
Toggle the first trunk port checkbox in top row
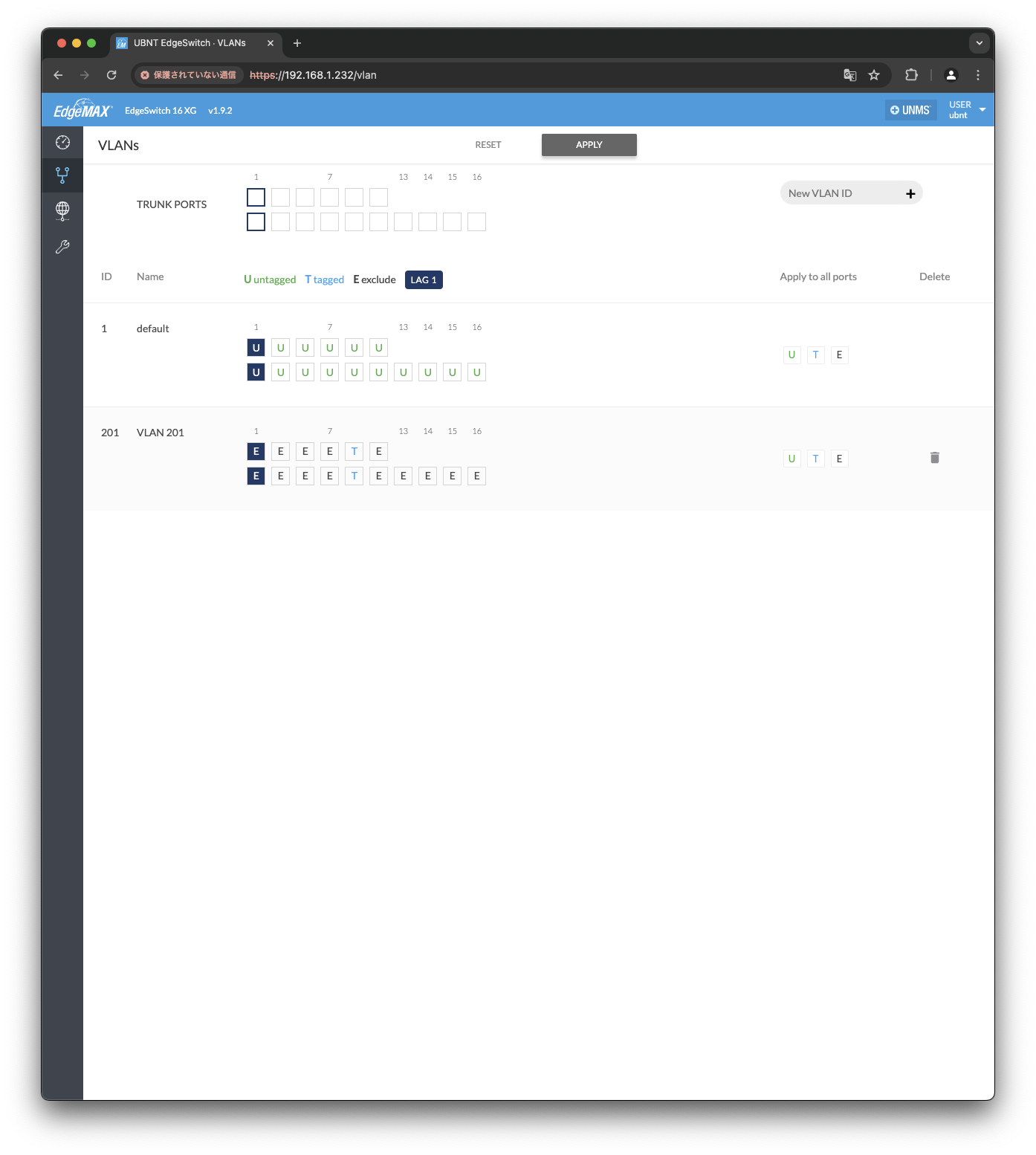point(256,198)
